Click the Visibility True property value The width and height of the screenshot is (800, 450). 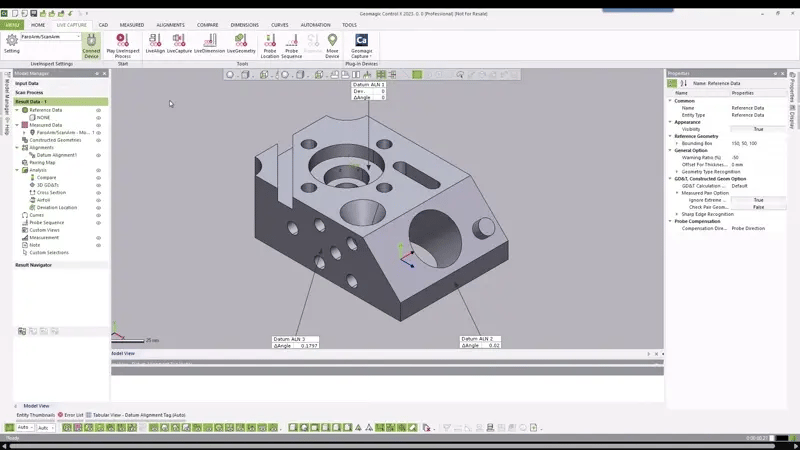coord(758,129)
